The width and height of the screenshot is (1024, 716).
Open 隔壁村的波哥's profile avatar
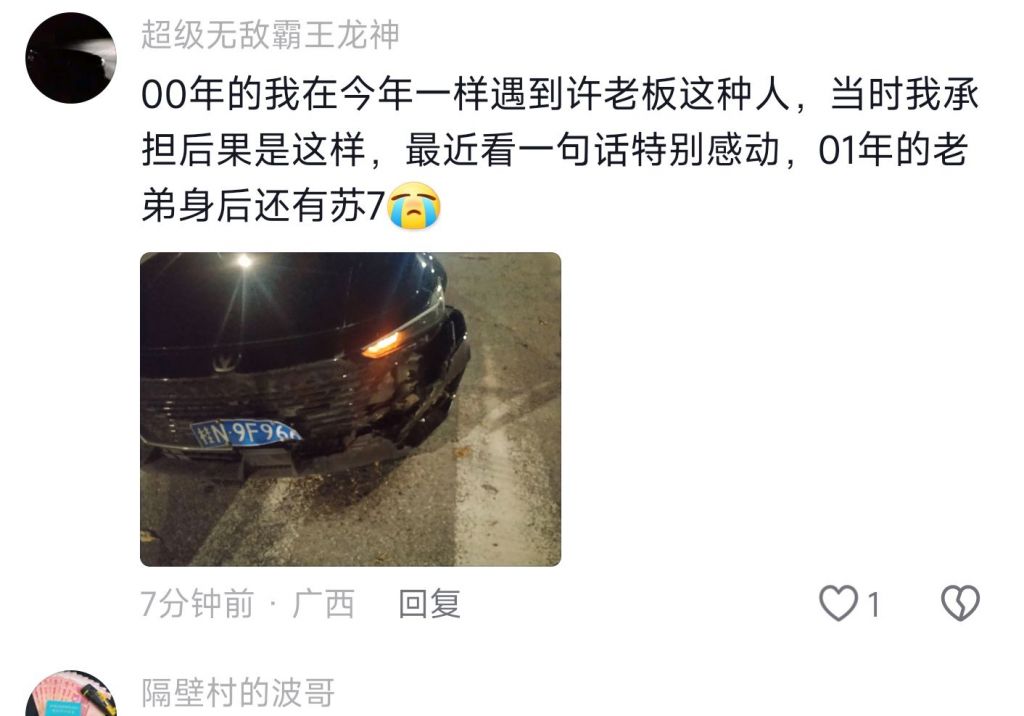(x=71, y=694)
